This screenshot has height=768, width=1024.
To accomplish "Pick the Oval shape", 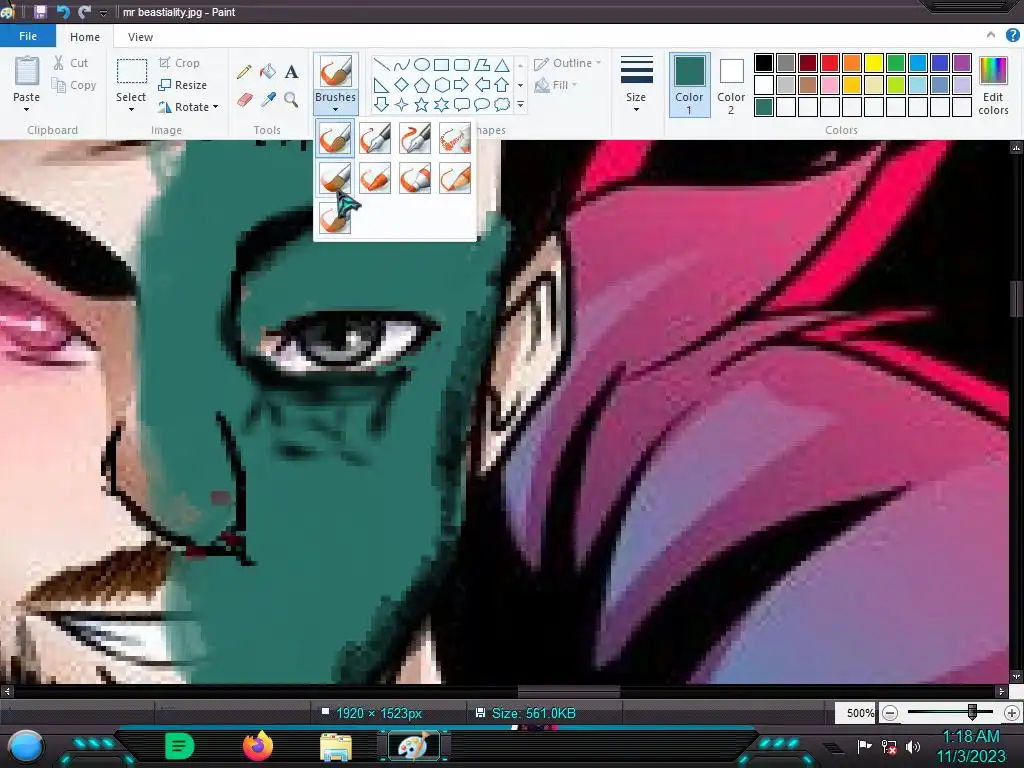I will click(x=422, y=65).
